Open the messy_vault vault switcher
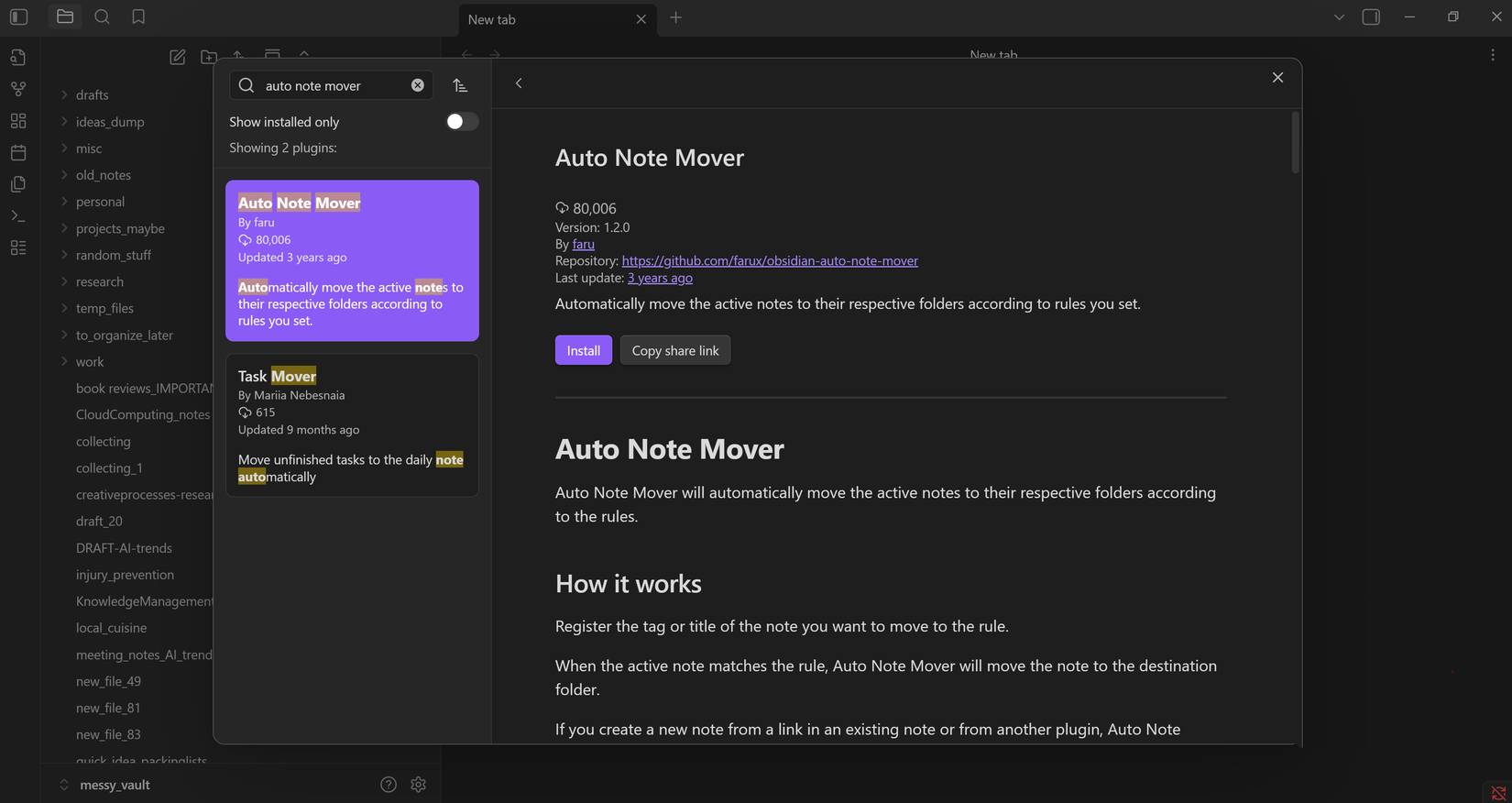The height and width of the screenshot is (803, 1512). point(115,785)
